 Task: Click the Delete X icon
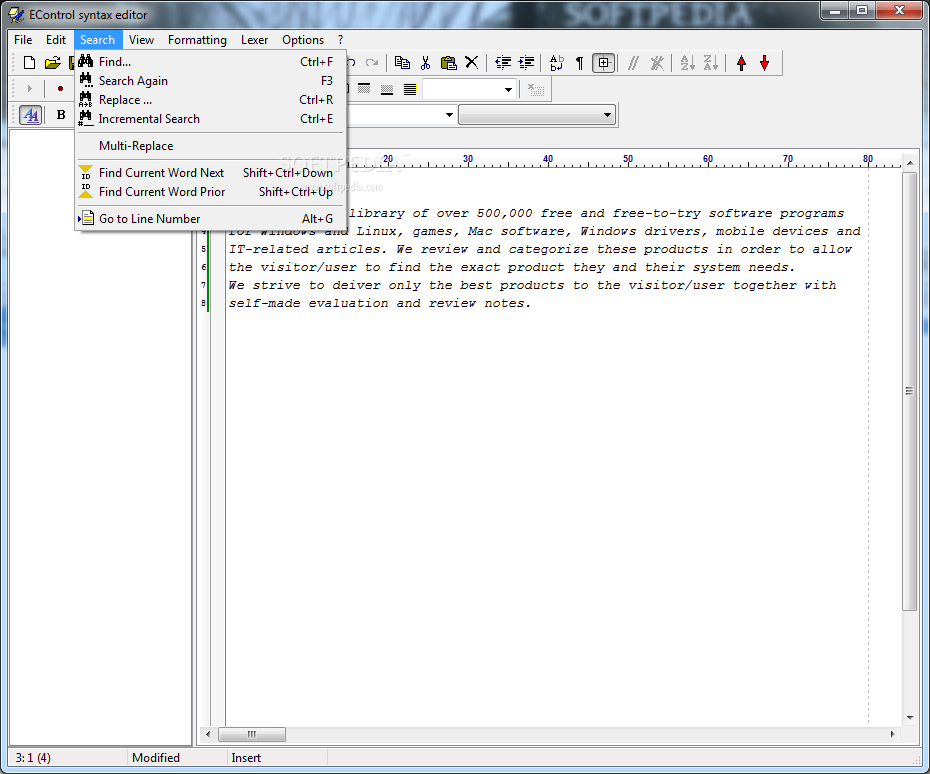(x=472, y=62)
